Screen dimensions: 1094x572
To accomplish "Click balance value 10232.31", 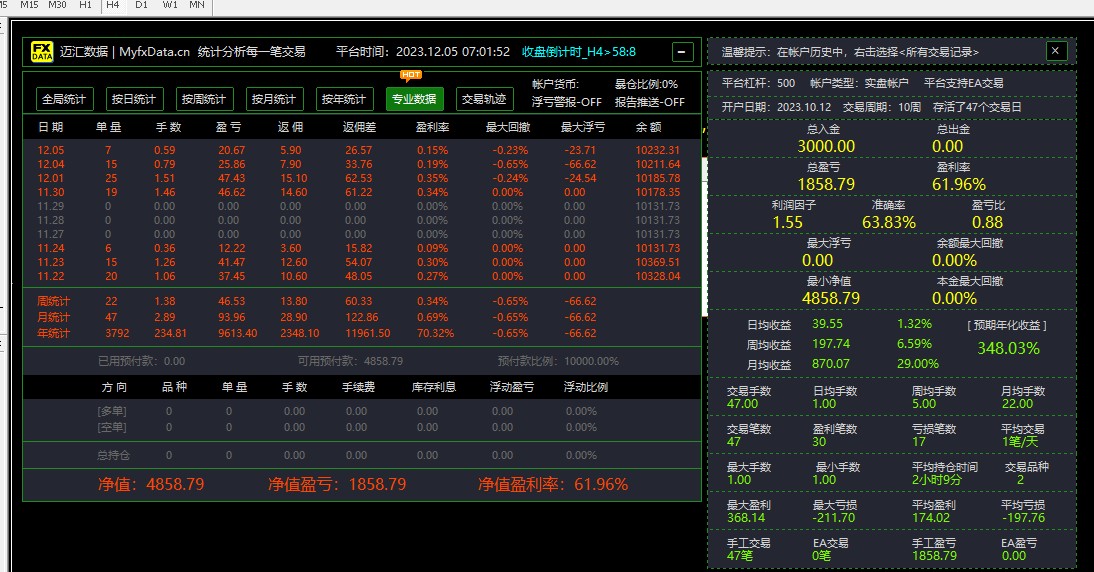I will tap(657, 150).
